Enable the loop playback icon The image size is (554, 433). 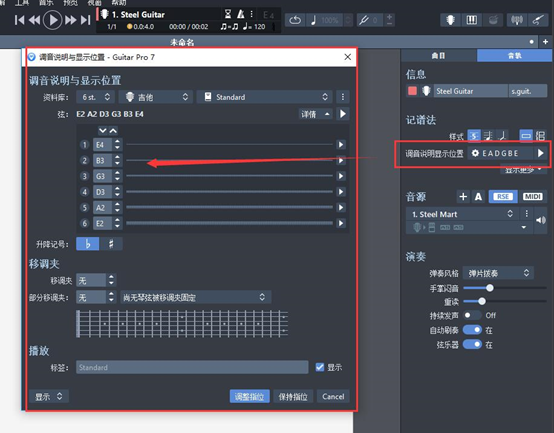pos(295,20)
